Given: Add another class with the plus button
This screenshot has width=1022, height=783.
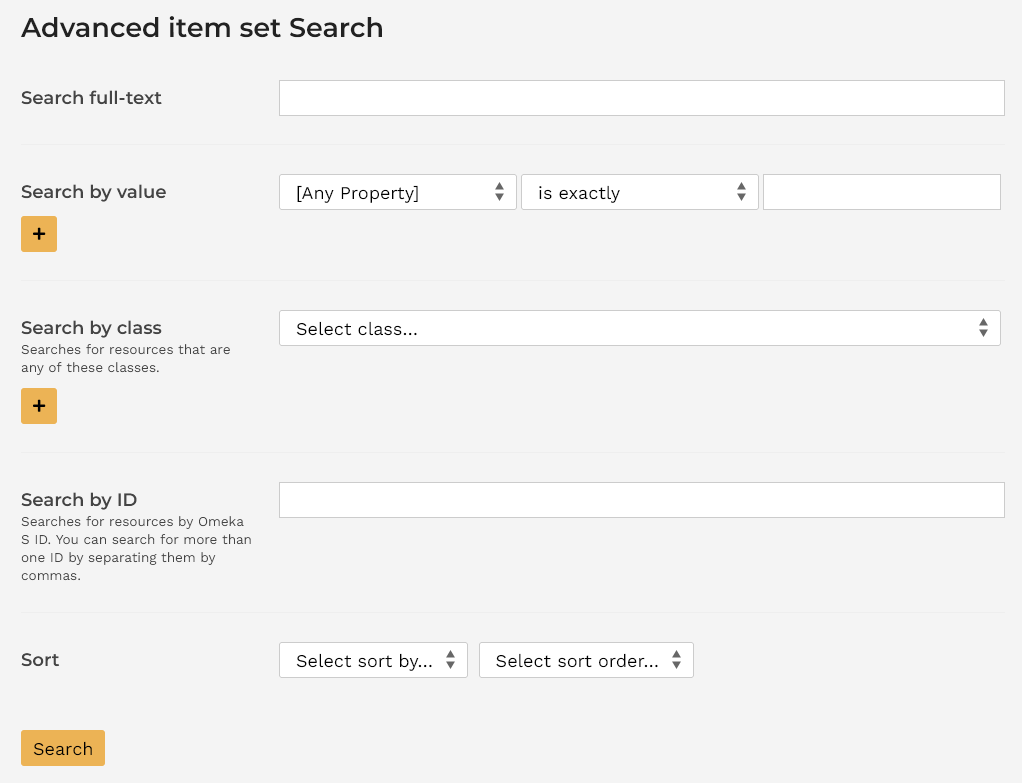Looking at the screenshot, I should (x=39, y=406).
